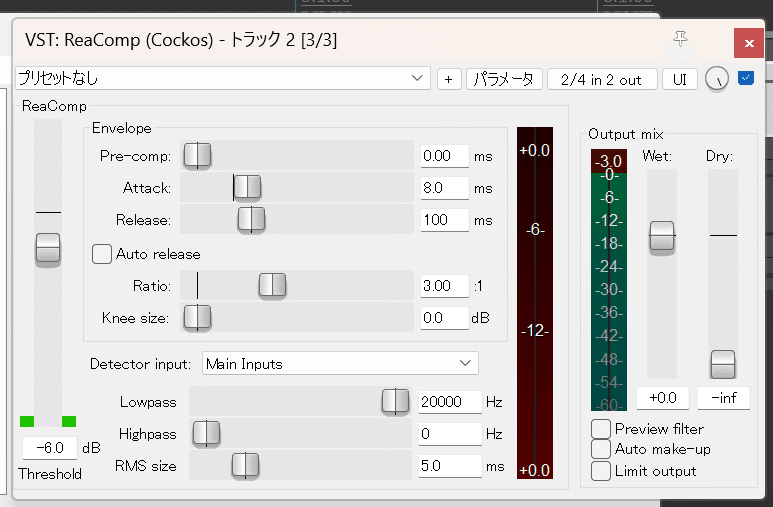The width and height of the screenshot is (773, 507).
Task: Open the 2/4 in 2 out pin routing
Action: point(601,79)
